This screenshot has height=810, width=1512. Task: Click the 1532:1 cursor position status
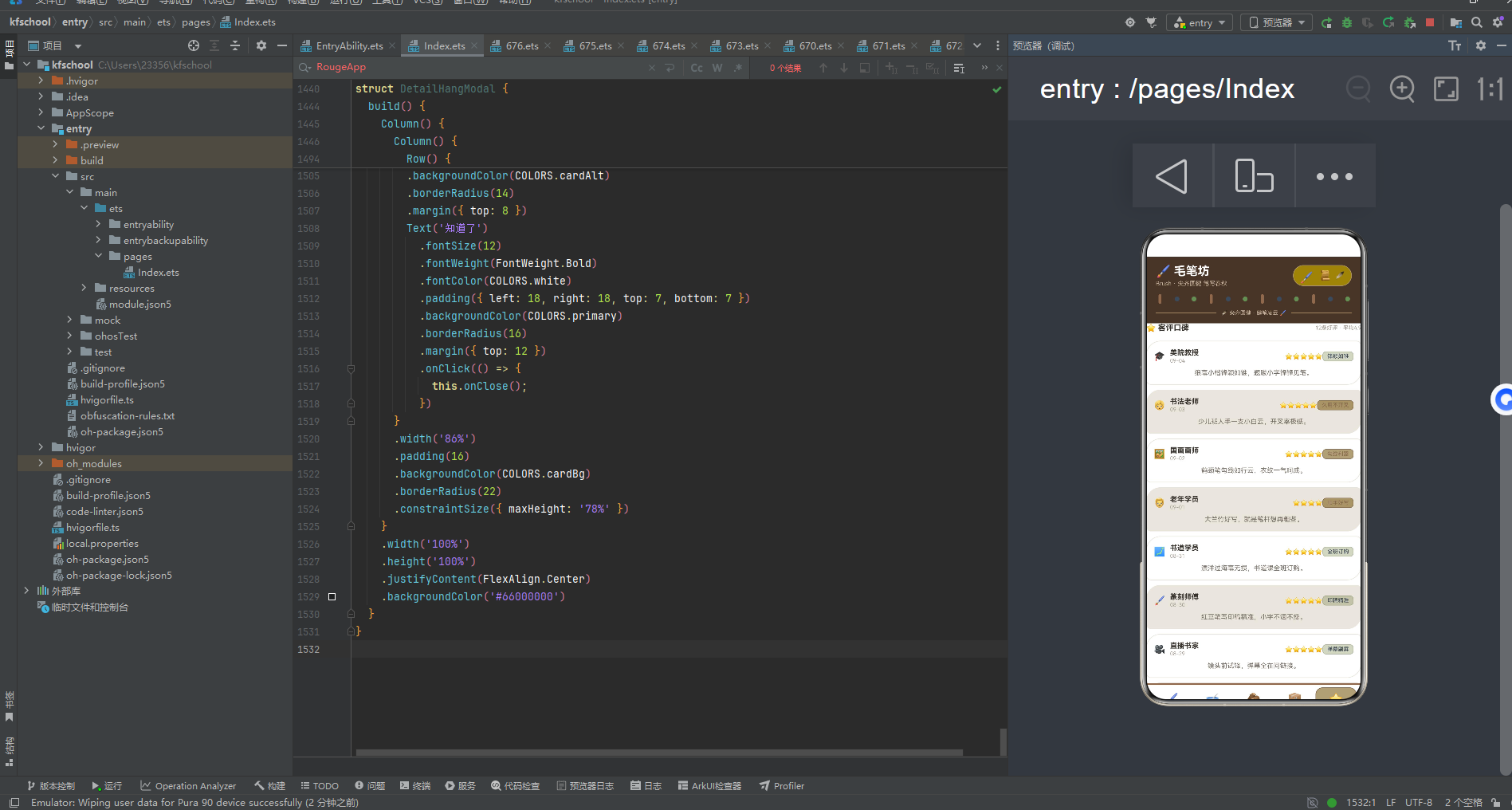pos(1361,802)
